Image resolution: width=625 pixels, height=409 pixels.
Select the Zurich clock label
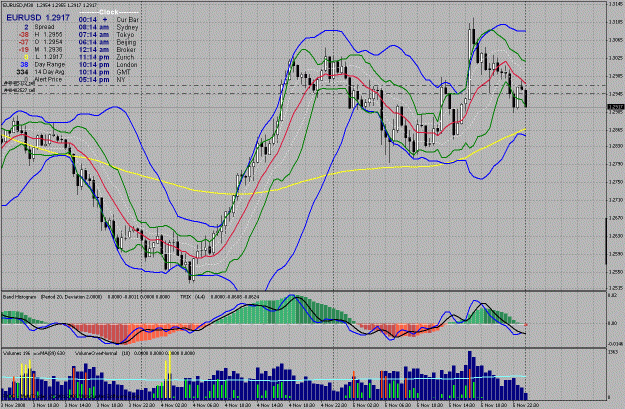(125, 57)
